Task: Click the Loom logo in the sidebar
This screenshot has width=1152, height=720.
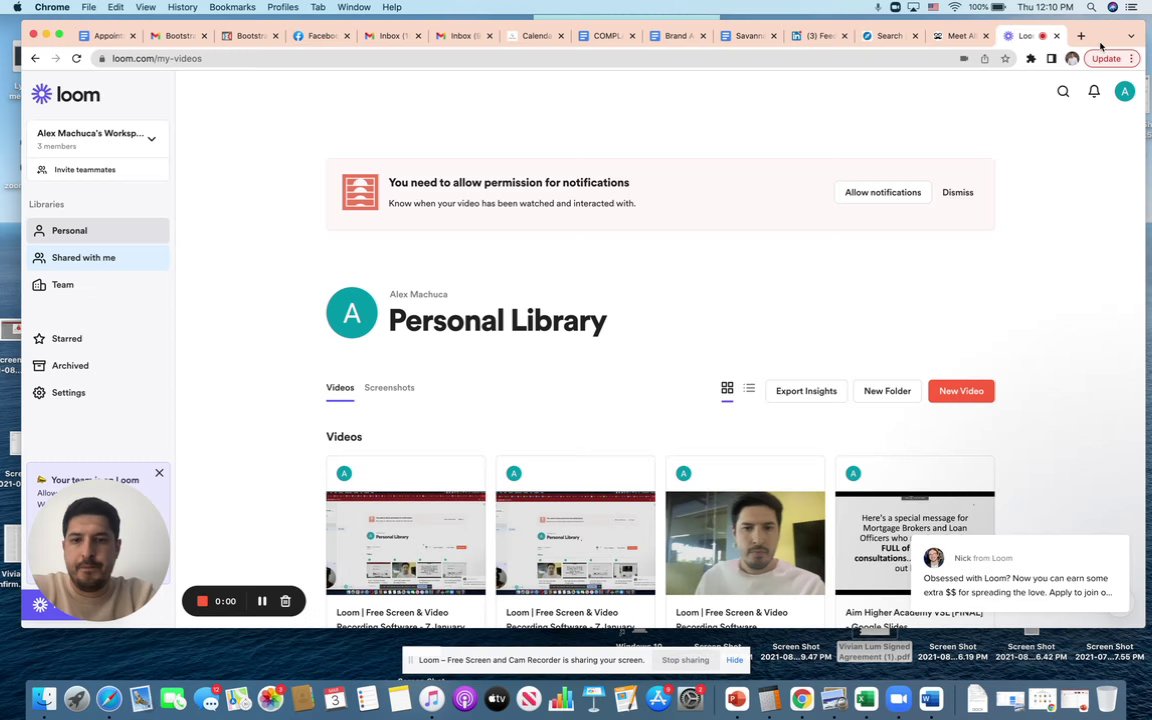Action: [x=65, y=94]
